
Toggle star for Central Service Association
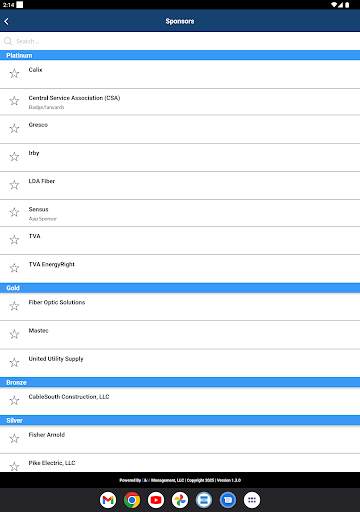(14, 101)
